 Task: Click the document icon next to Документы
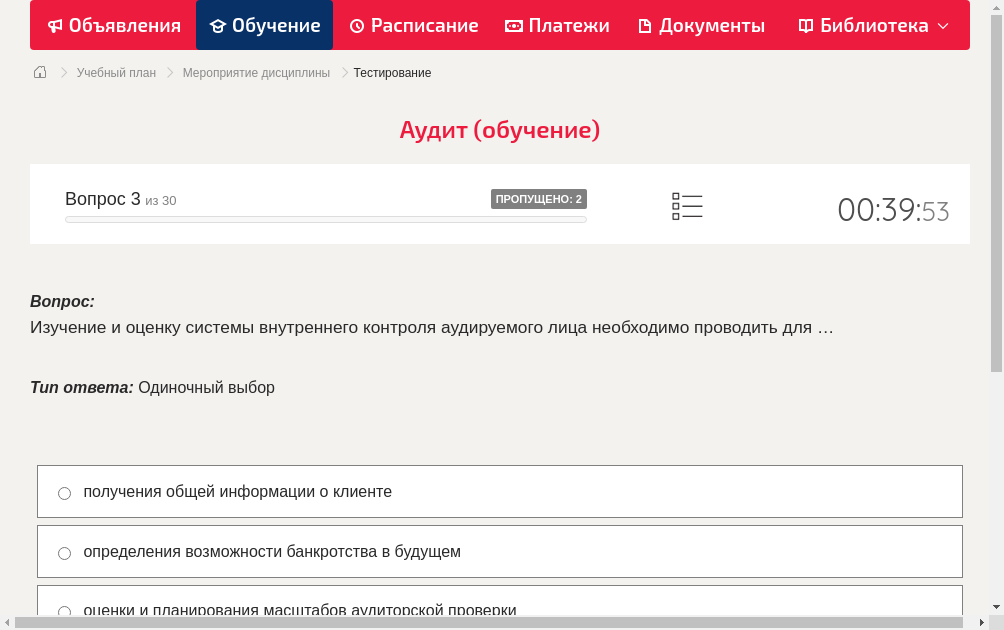tap(645, 25)
